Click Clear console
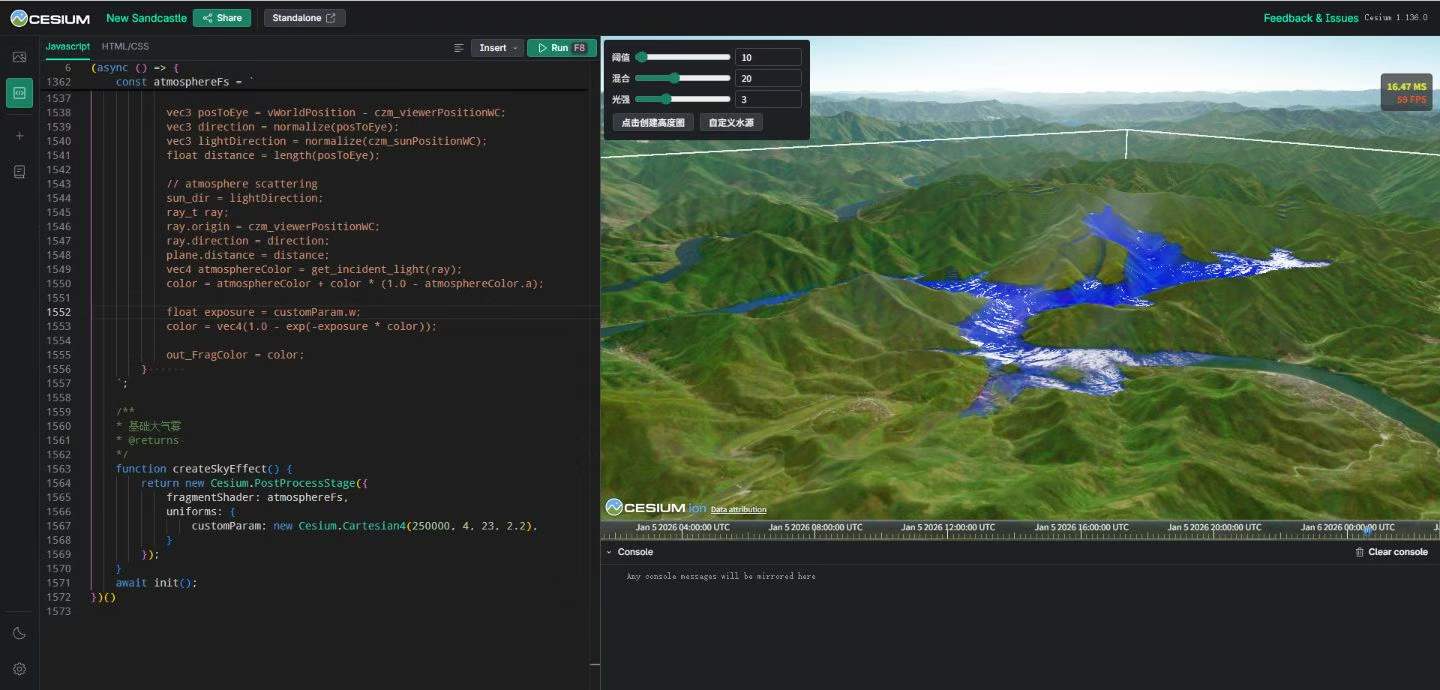This screenshot has height=690, width=1440. coord(1391,552)
